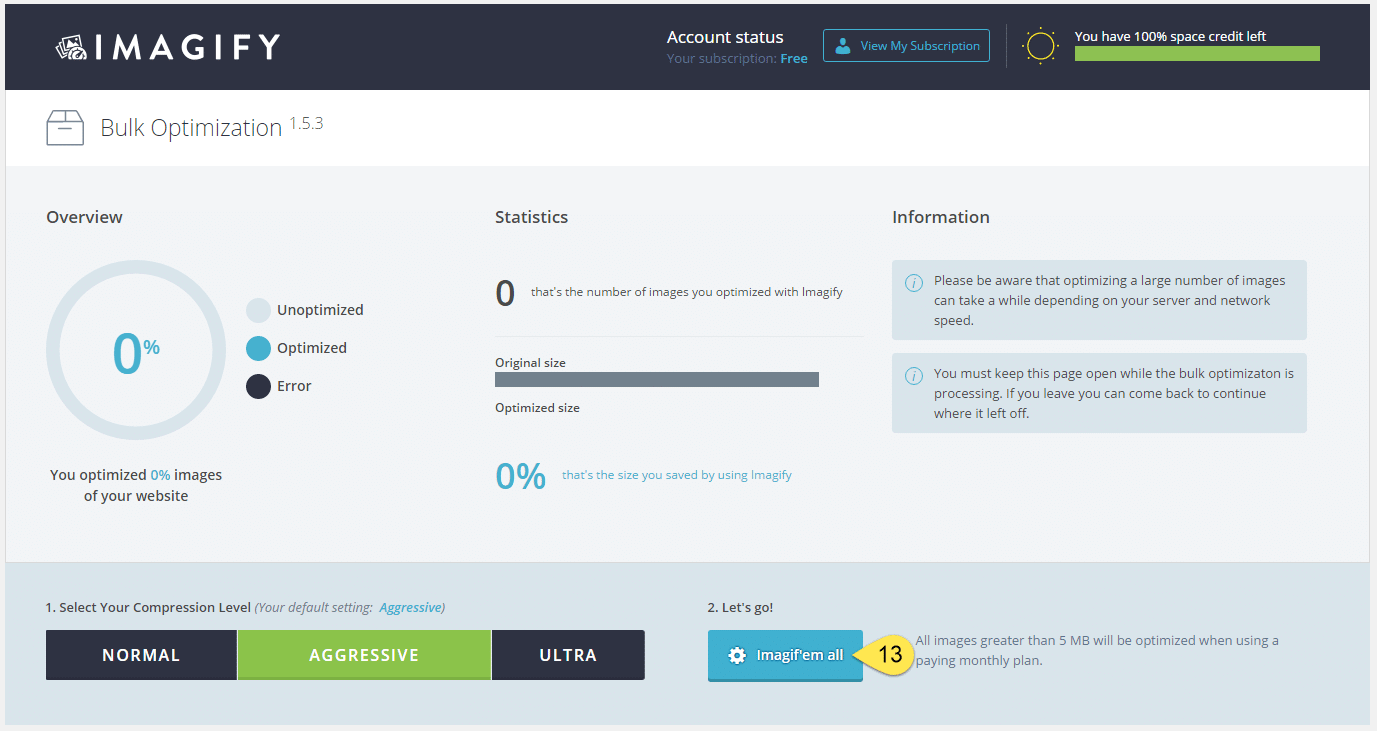Click the info icon about server speed
The width and height of the screenshot is (1377, 731).
(913, 283)
